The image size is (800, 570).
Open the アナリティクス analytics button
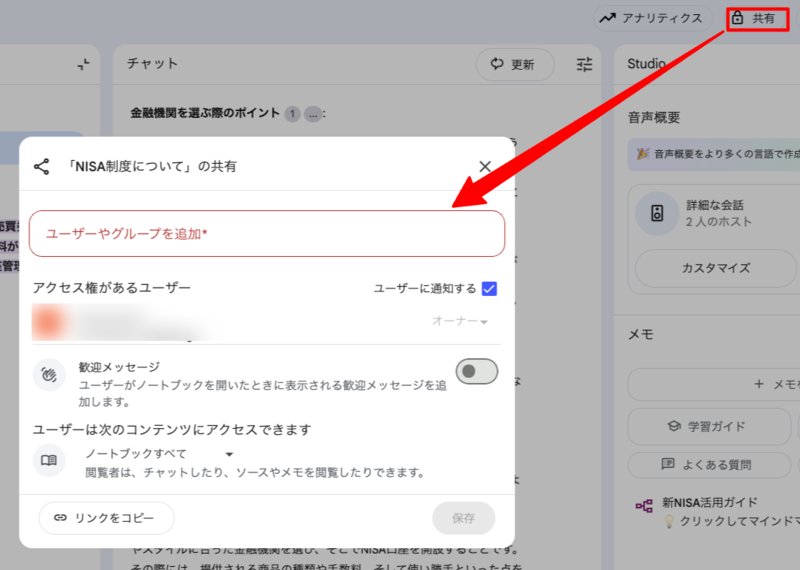[653, 18]
